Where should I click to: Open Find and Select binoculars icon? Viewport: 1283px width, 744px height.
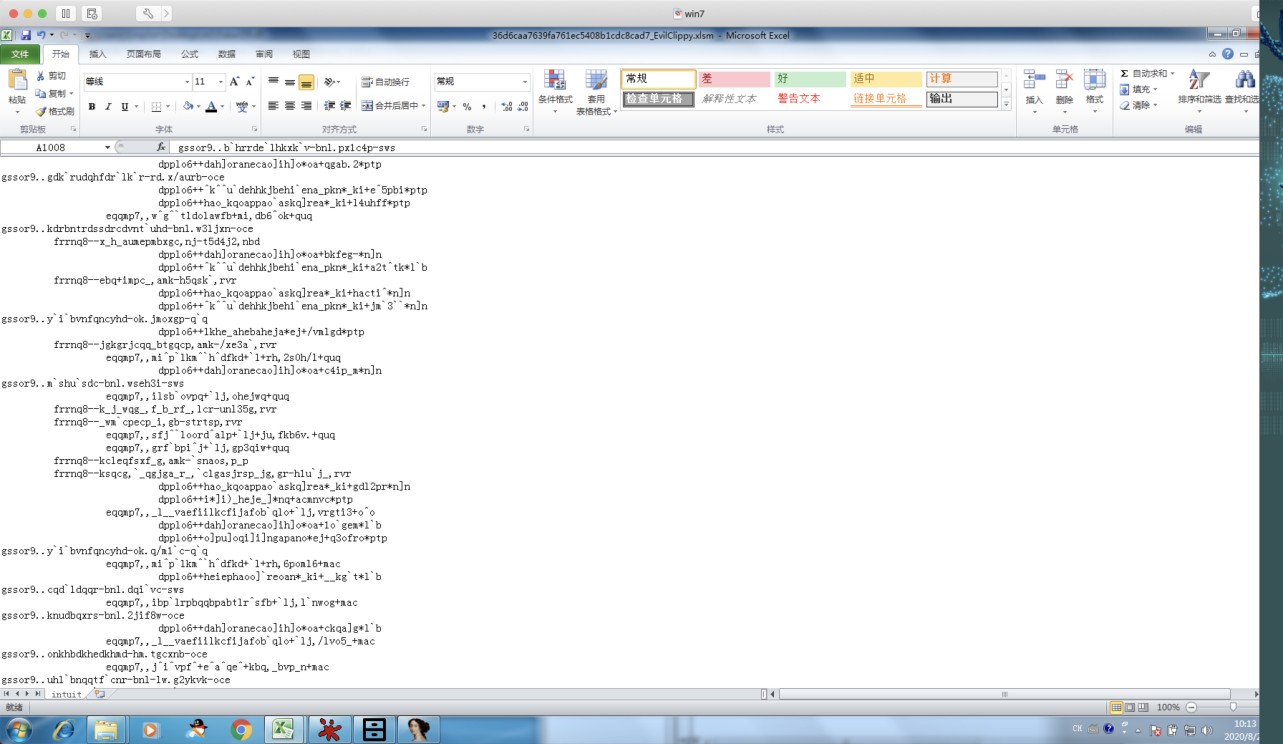click(x=1245, y=80)
